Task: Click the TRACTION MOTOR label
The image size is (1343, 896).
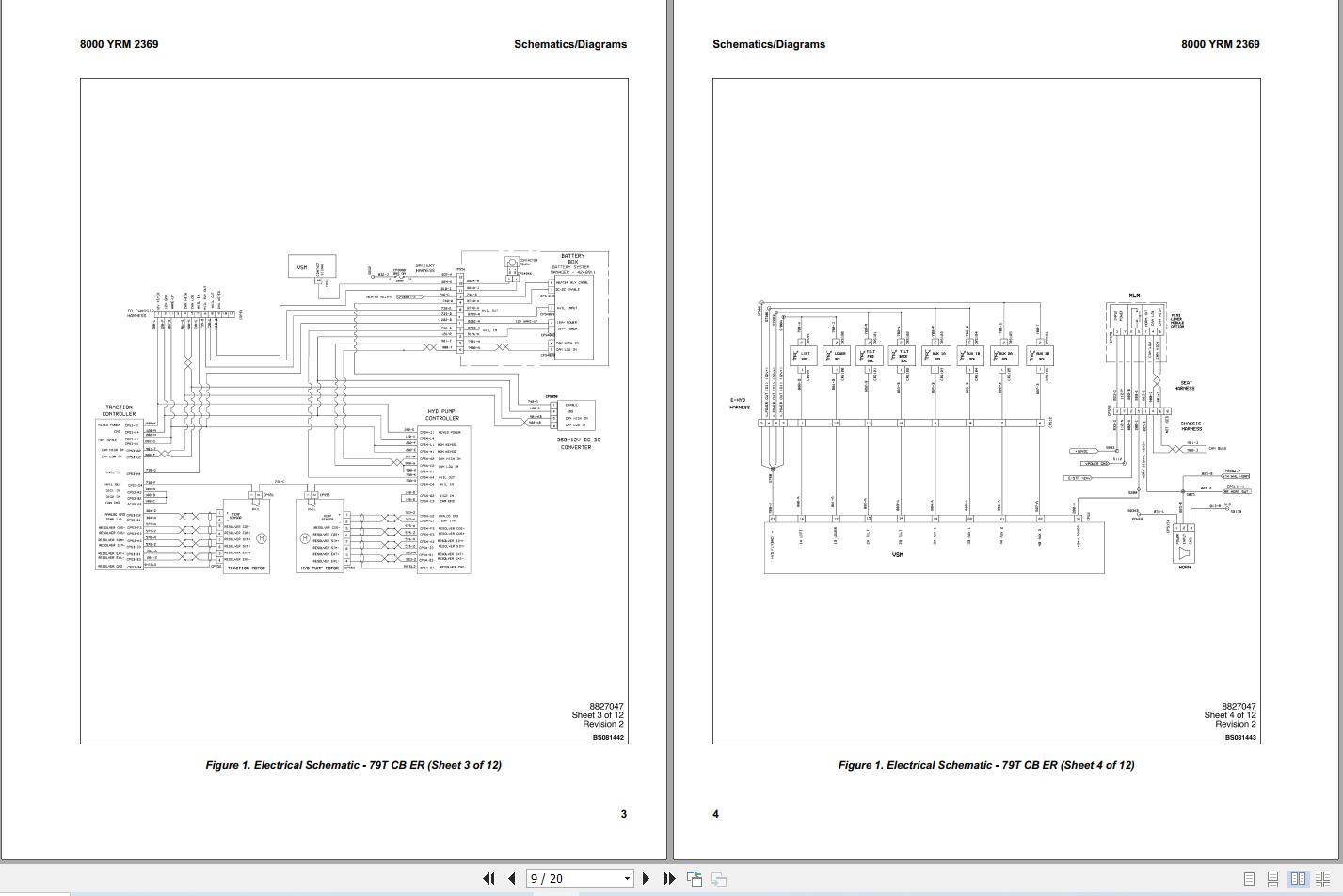Action: click(247, 568)
